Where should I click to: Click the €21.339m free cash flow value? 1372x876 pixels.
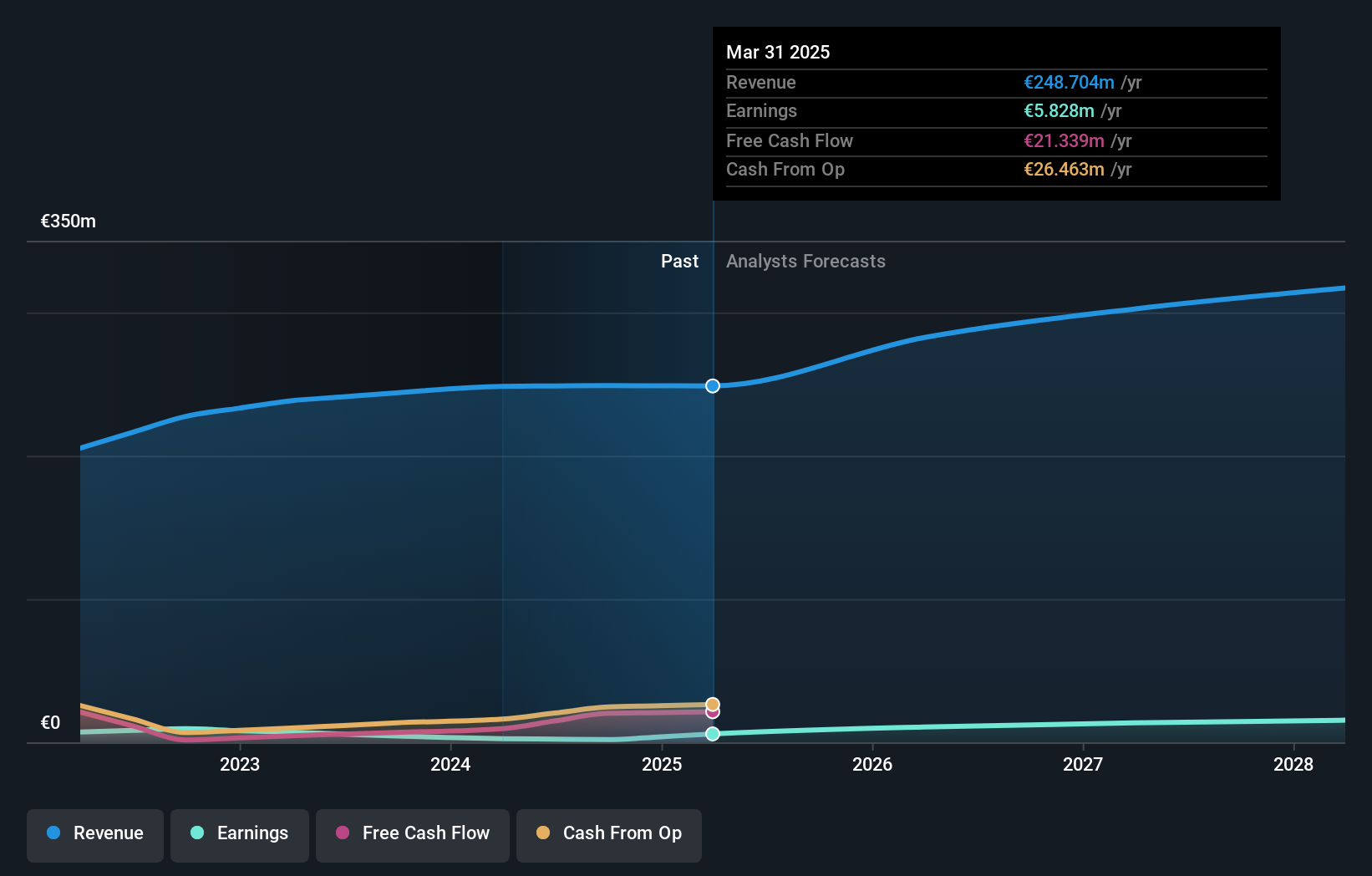1064,141
